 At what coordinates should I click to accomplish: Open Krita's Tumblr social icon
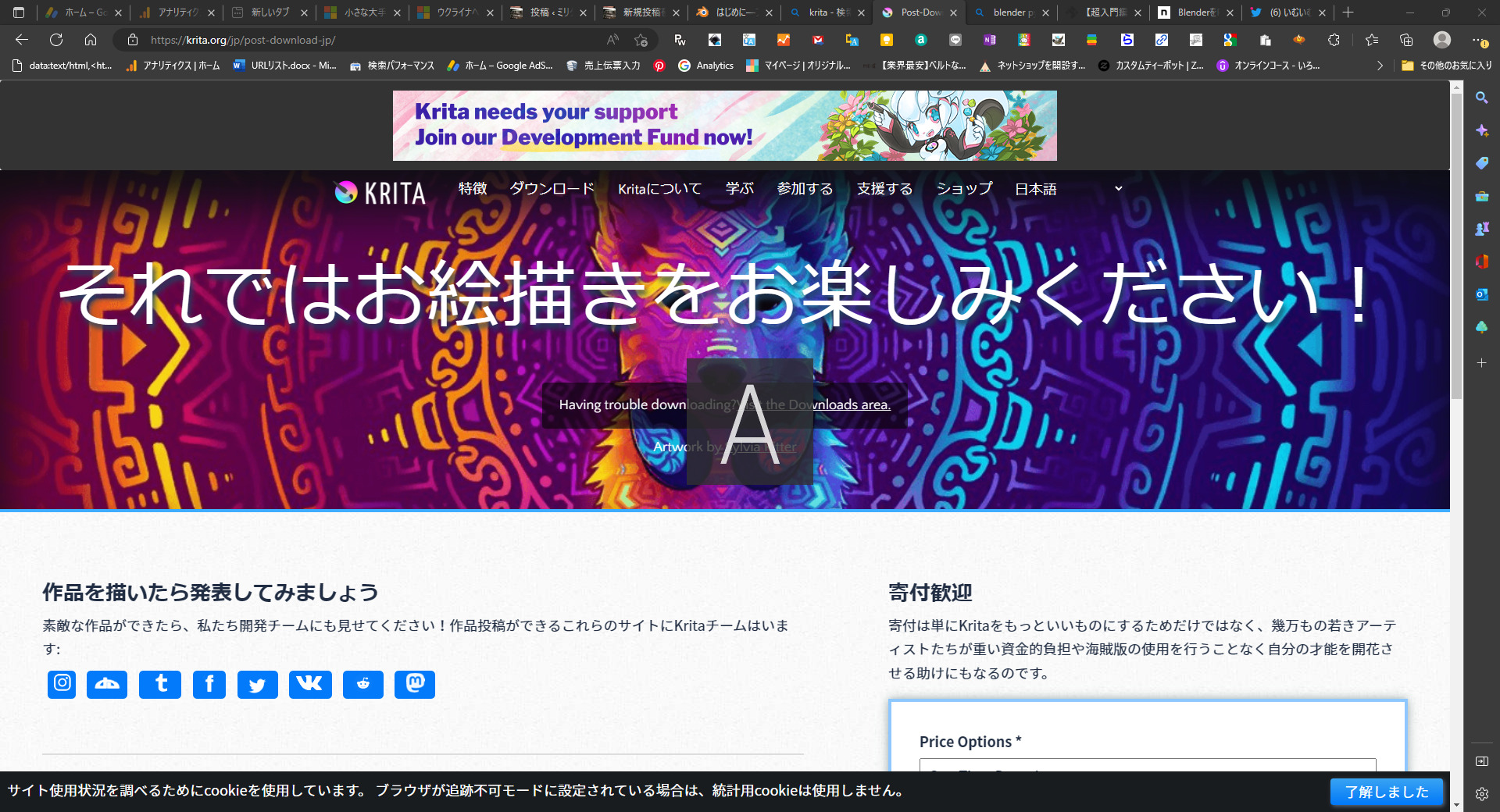(160, 684)
